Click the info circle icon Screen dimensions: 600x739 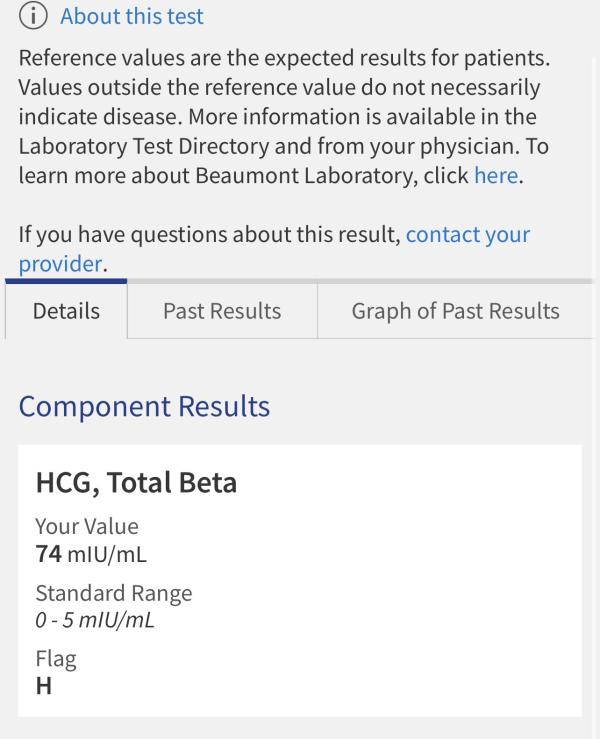click(33, 16)
